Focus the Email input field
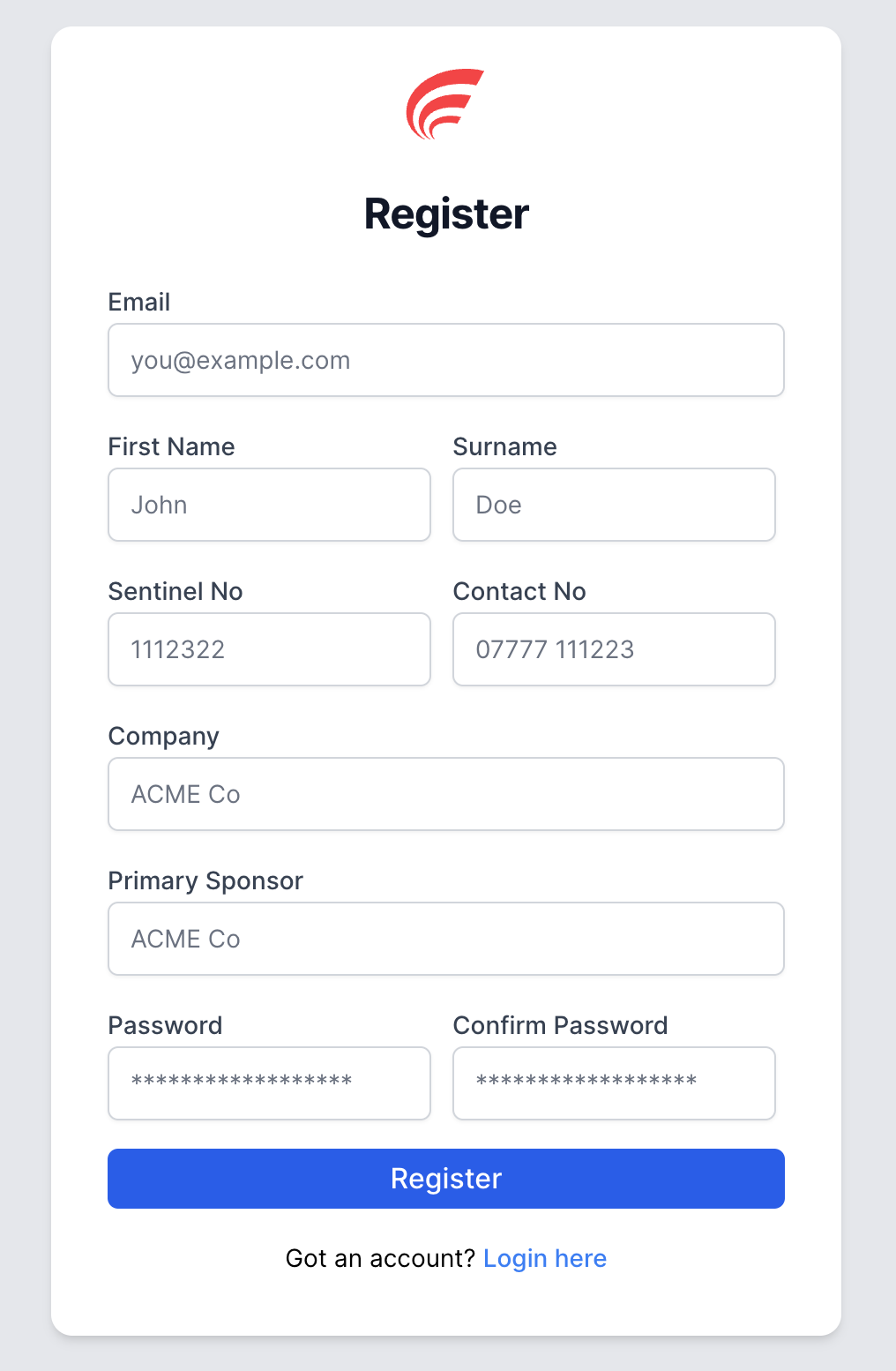 [x=445, y=360]
